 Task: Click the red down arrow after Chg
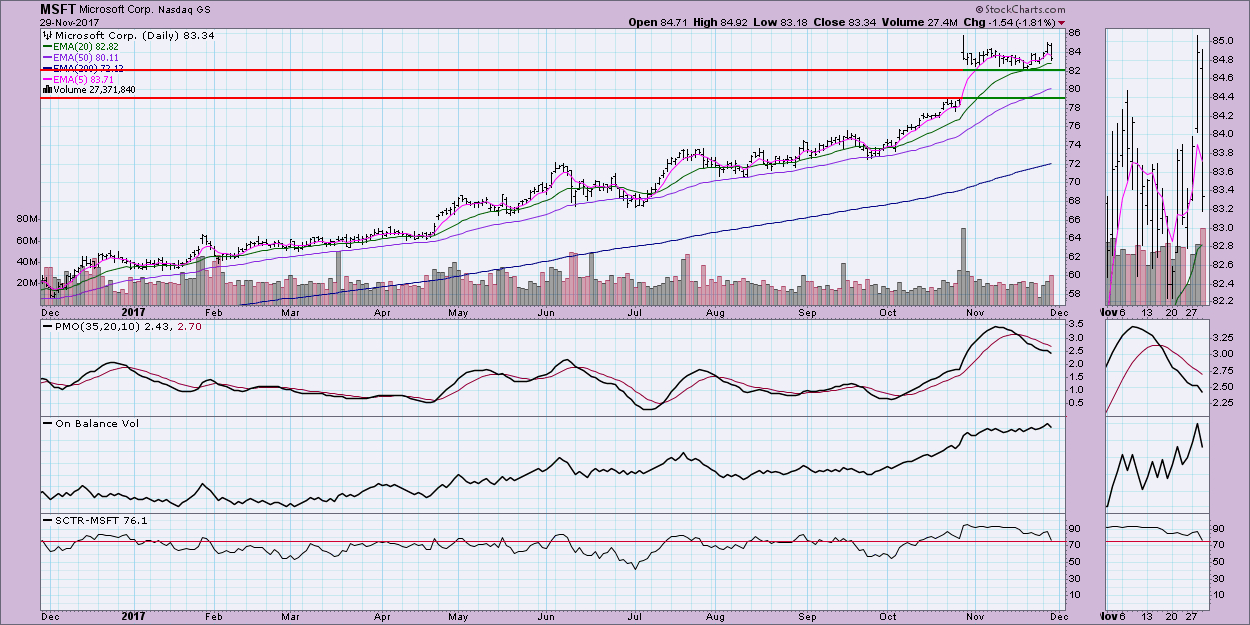point(1062,21)
